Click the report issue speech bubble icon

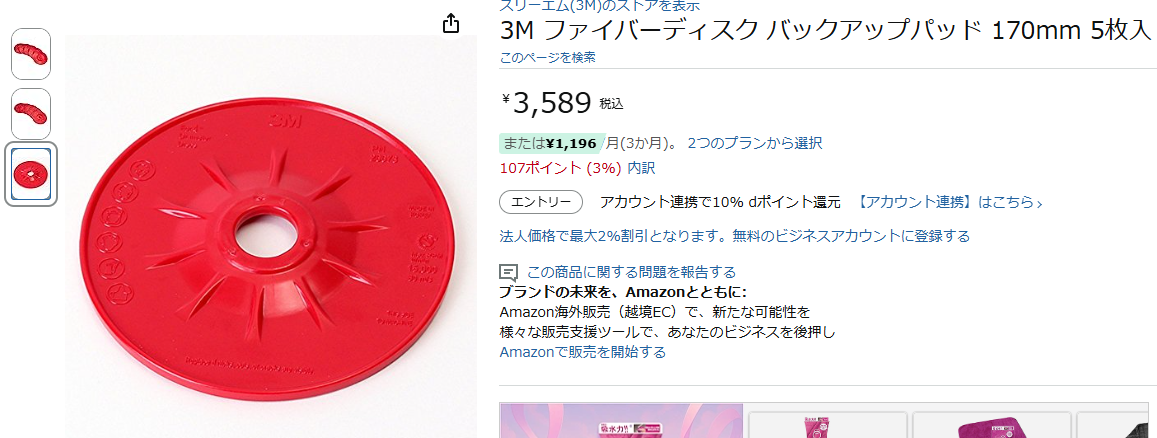pyautogui.click(x=508, y=272)
